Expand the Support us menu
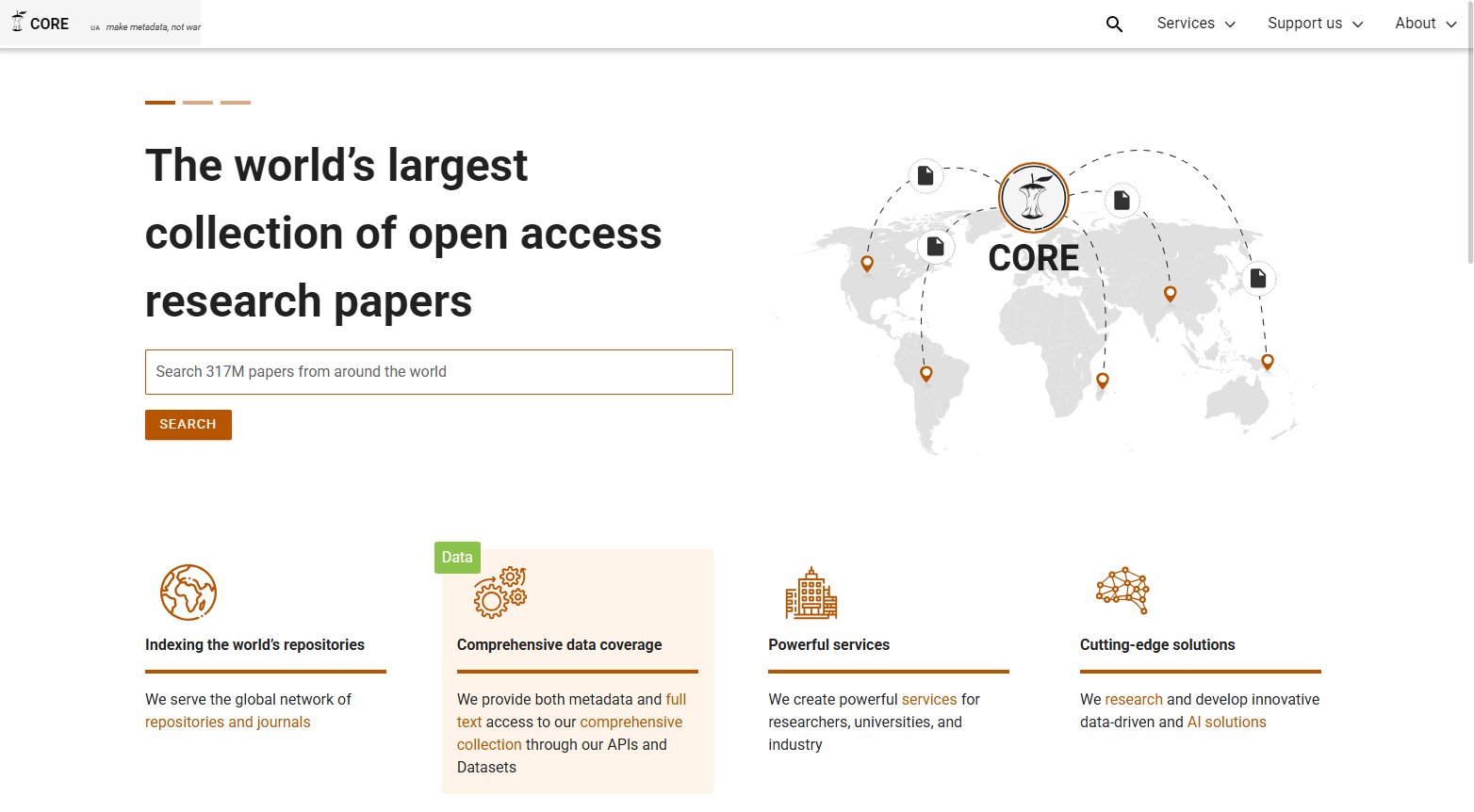 (1316, 24)
